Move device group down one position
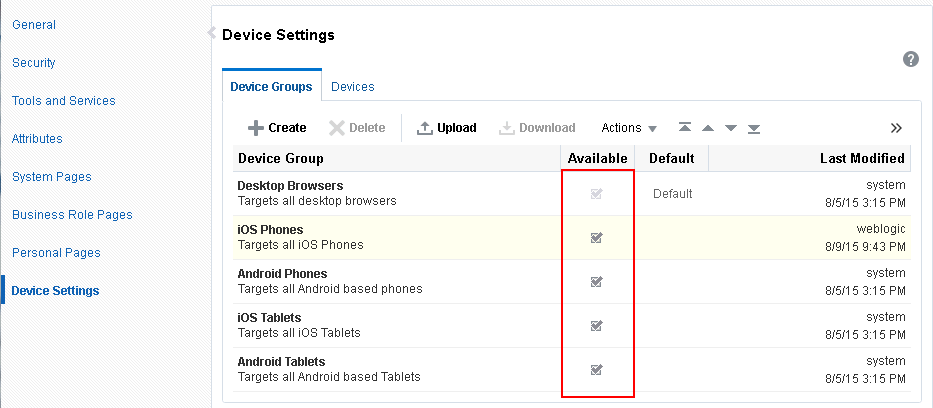This screenshot has height=408, width=933. pyautogui.click(x=731, y=128)
